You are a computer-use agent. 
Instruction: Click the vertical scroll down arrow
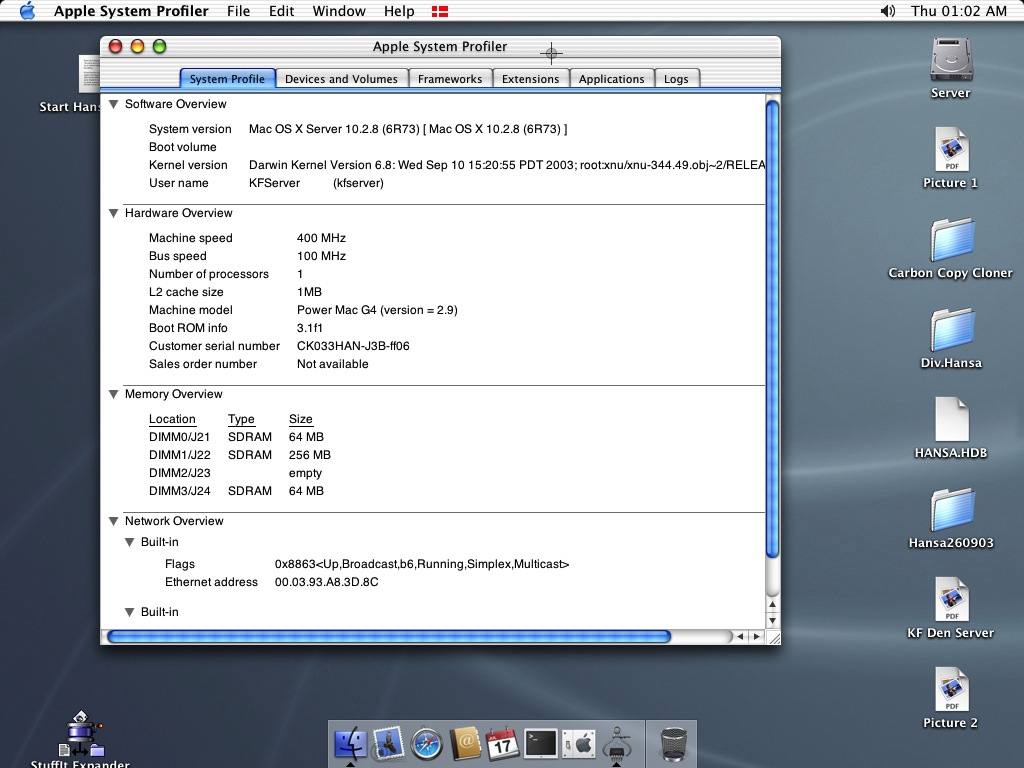773,620
